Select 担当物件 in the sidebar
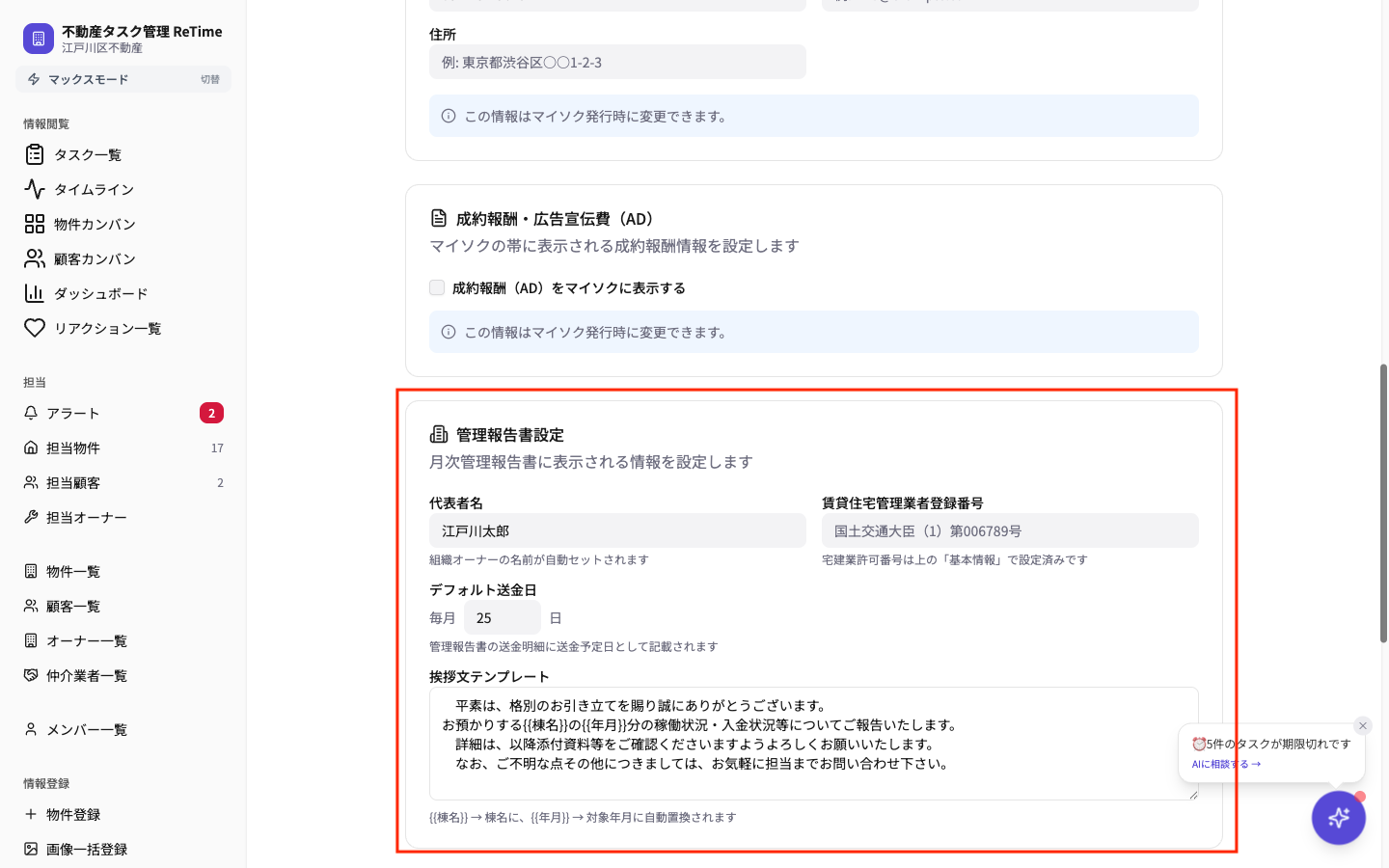Image resolution: width=1389 pixels, height=868 pixels. point(123,448)
